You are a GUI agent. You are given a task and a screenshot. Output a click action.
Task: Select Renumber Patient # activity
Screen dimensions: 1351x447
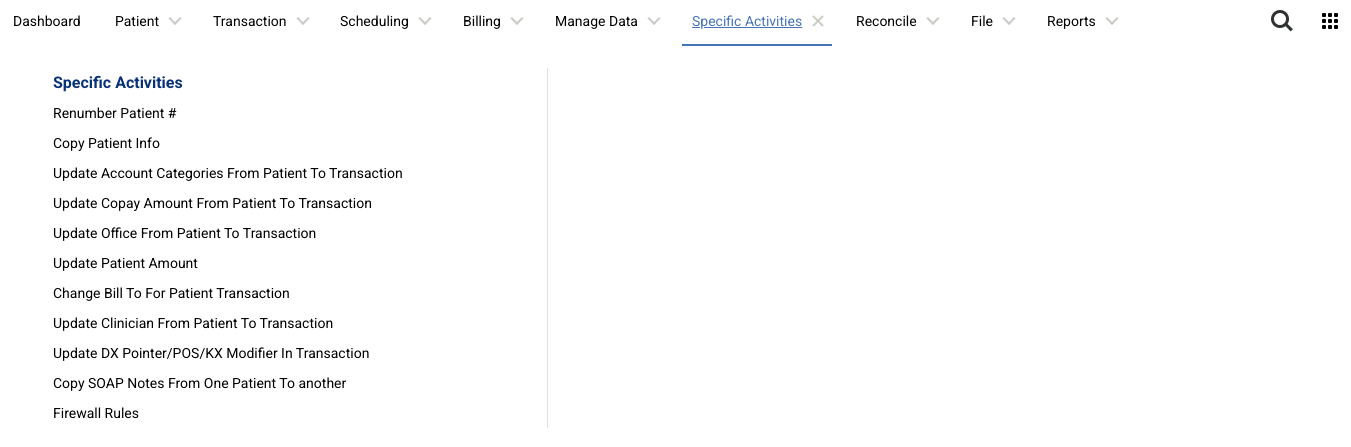click(115, 113)
